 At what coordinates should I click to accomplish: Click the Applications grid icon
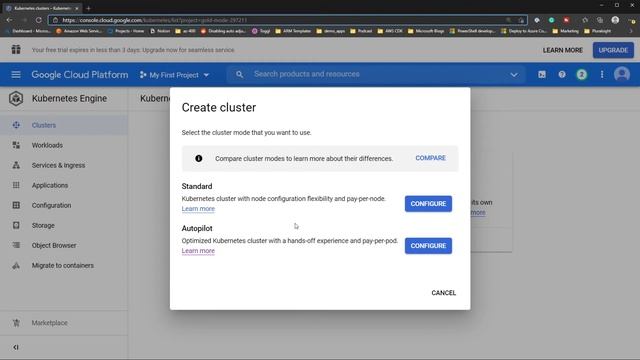click(x=16, y=185)
